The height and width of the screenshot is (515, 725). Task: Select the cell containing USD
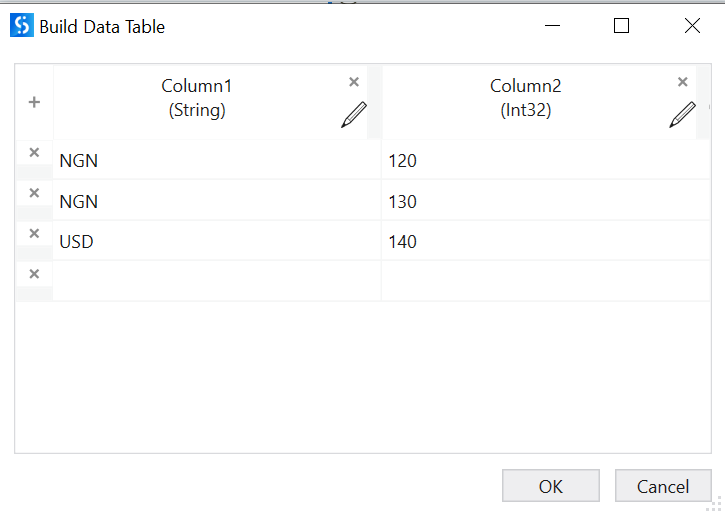point(215,241)
